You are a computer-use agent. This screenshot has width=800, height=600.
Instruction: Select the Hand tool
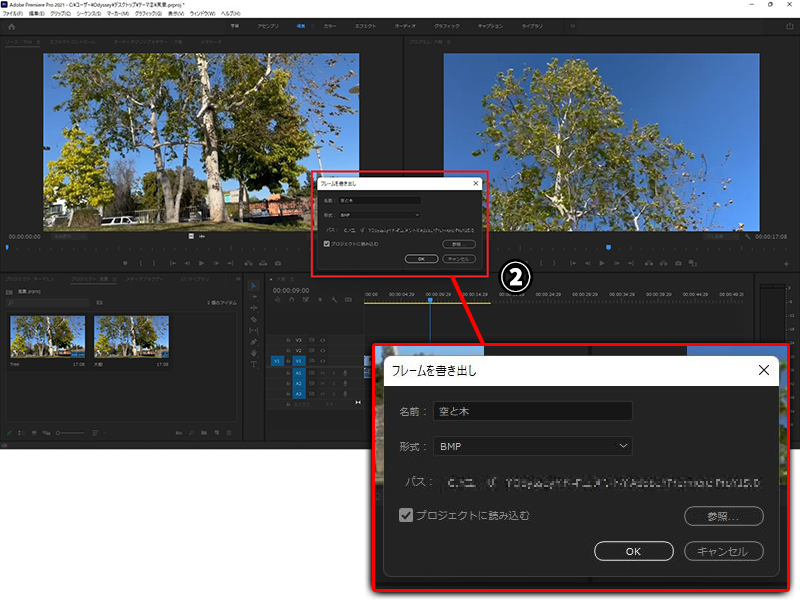tap(253, 353)
